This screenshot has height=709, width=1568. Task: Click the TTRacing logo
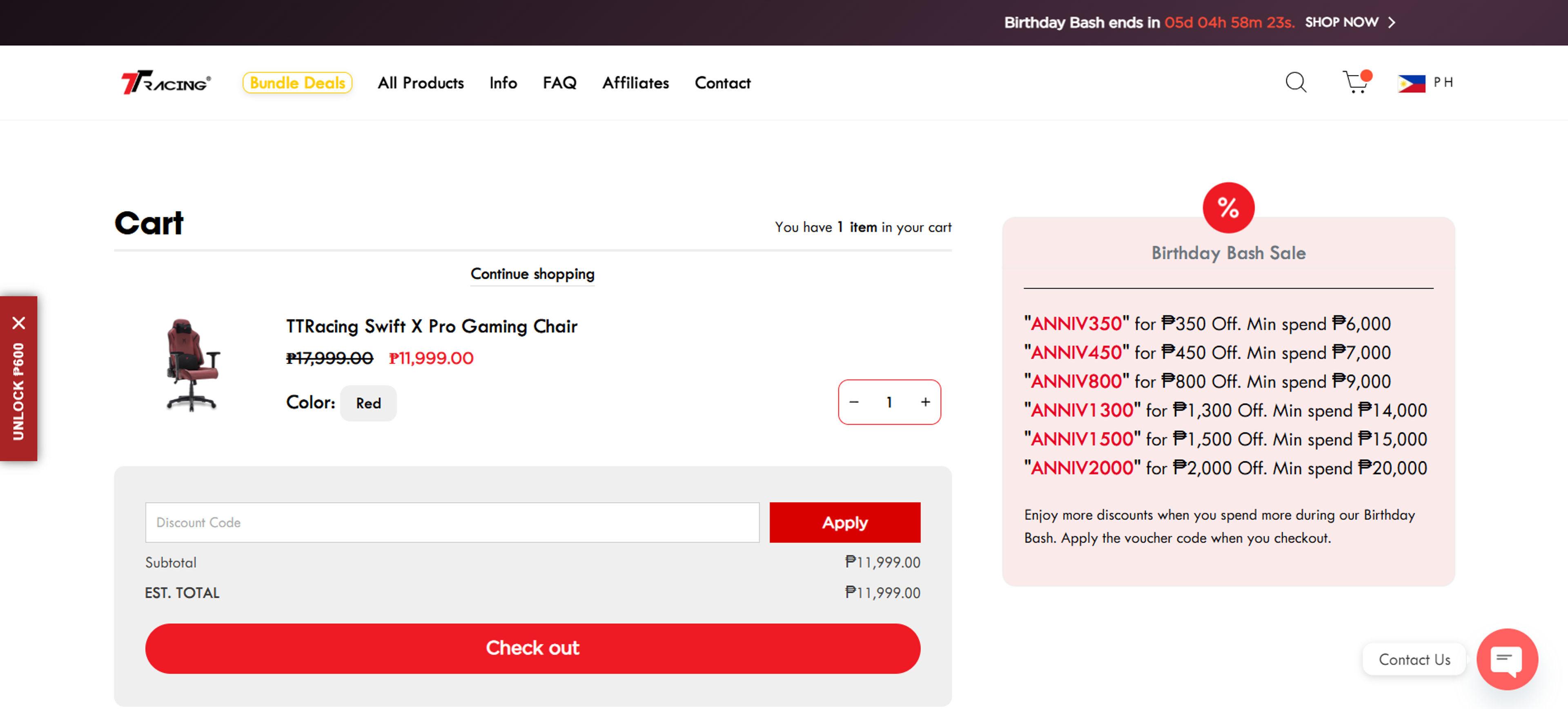[165, 82]
